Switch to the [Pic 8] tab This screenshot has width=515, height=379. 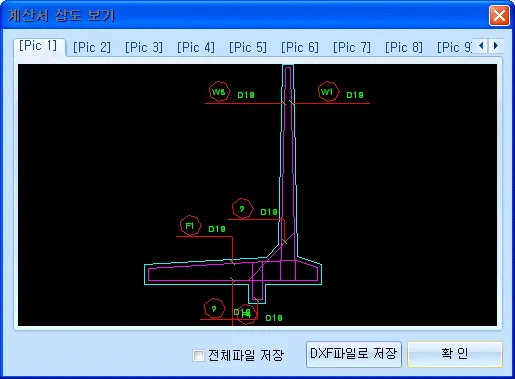[x=404, y=47]
